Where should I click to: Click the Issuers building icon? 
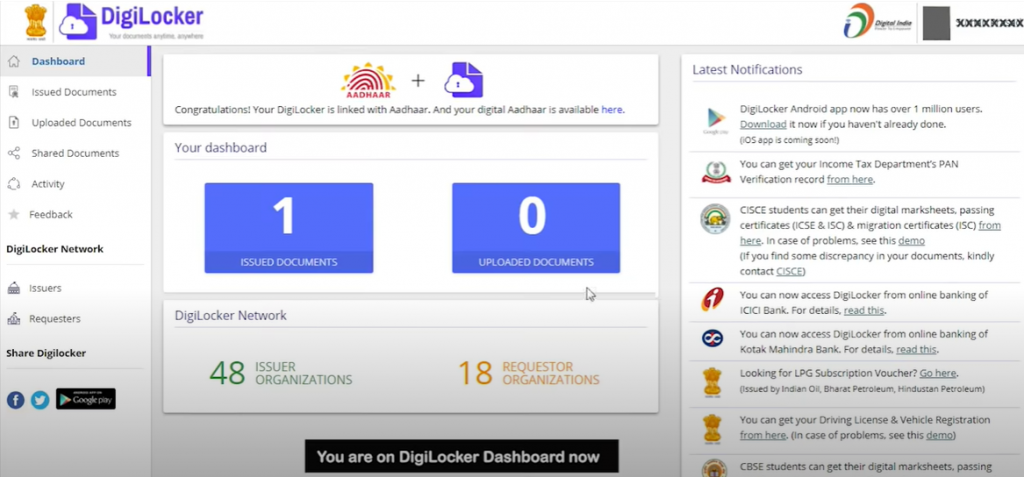[x=14, y=288]
